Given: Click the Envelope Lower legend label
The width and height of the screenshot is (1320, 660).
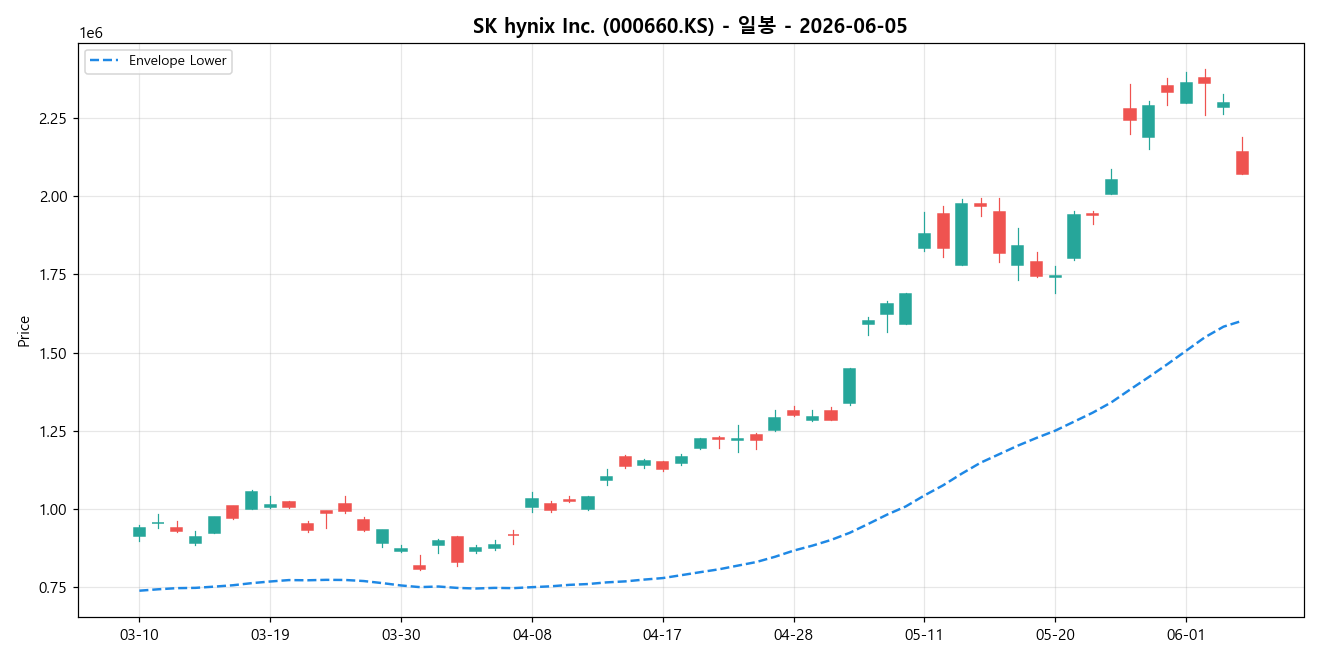Looking at the screenshot, I should tap(178, 61).
